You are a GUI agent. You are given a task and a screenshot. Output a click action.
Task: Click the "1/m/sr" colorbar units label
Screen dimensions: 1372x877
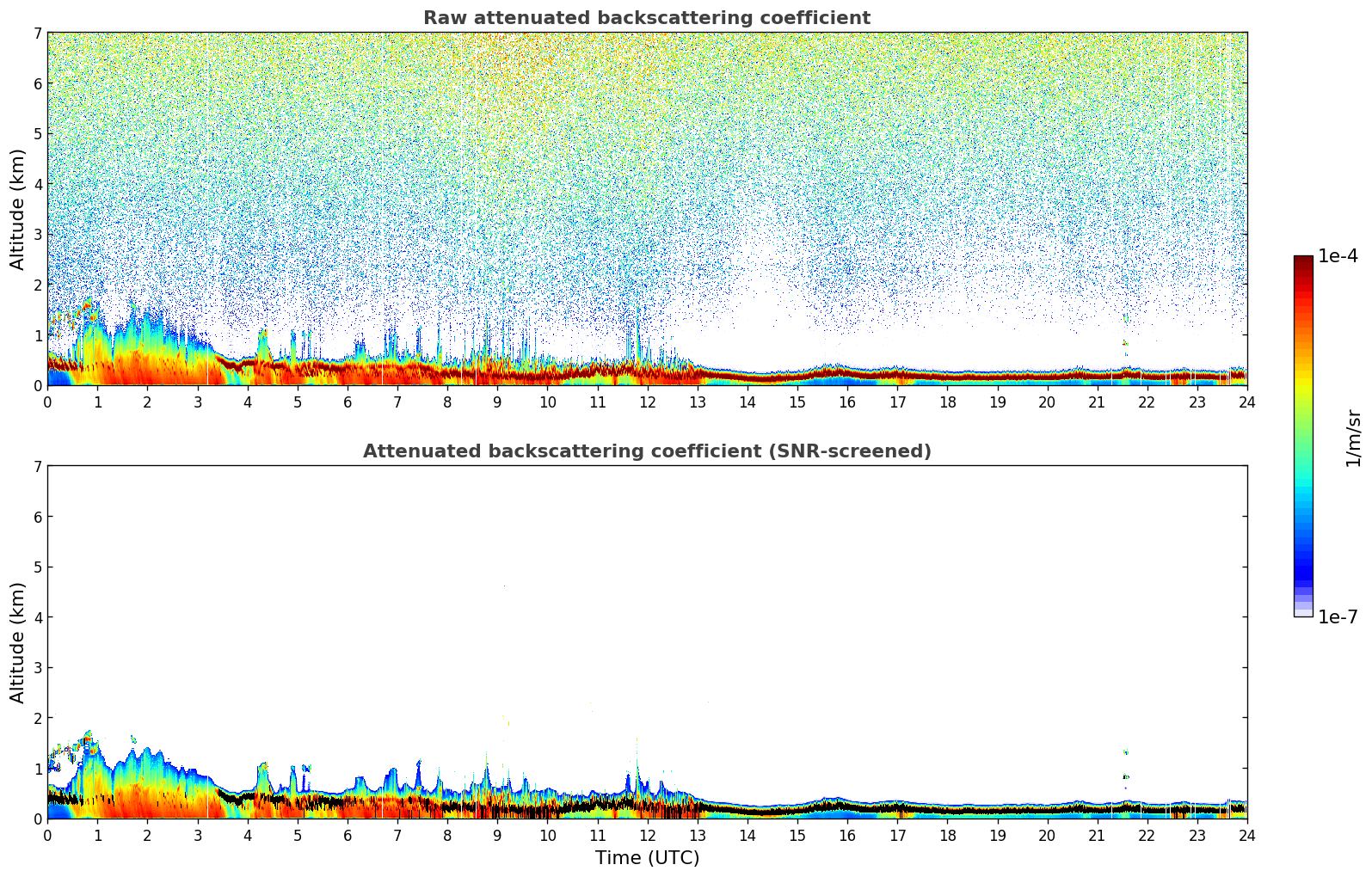1353,437
